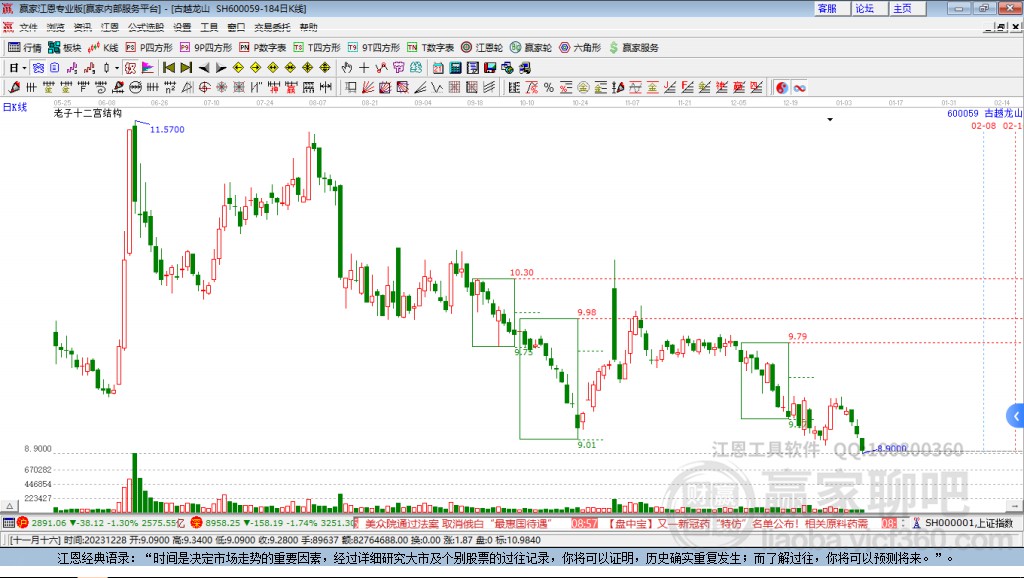This screenshot has height=578, width=1024.
Task: Select the circled crosshair target tool
Action: pos(204,87)
